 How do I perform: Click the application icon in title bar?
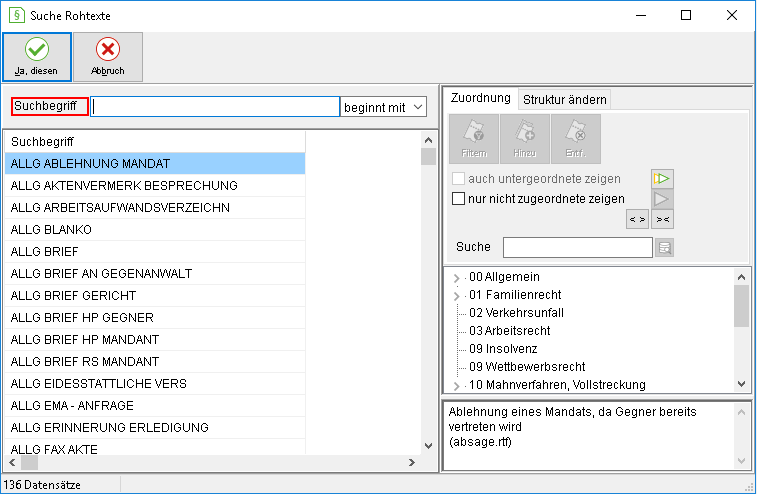[16, 15]
